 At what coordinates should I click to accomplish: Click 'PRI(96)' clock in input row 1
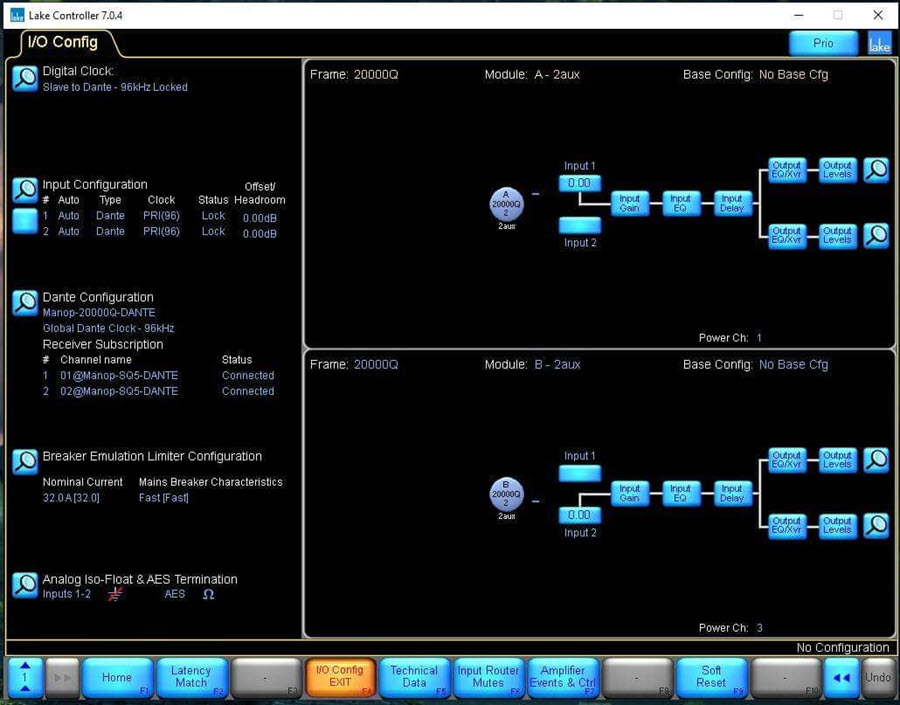click(x=161, y=216)
